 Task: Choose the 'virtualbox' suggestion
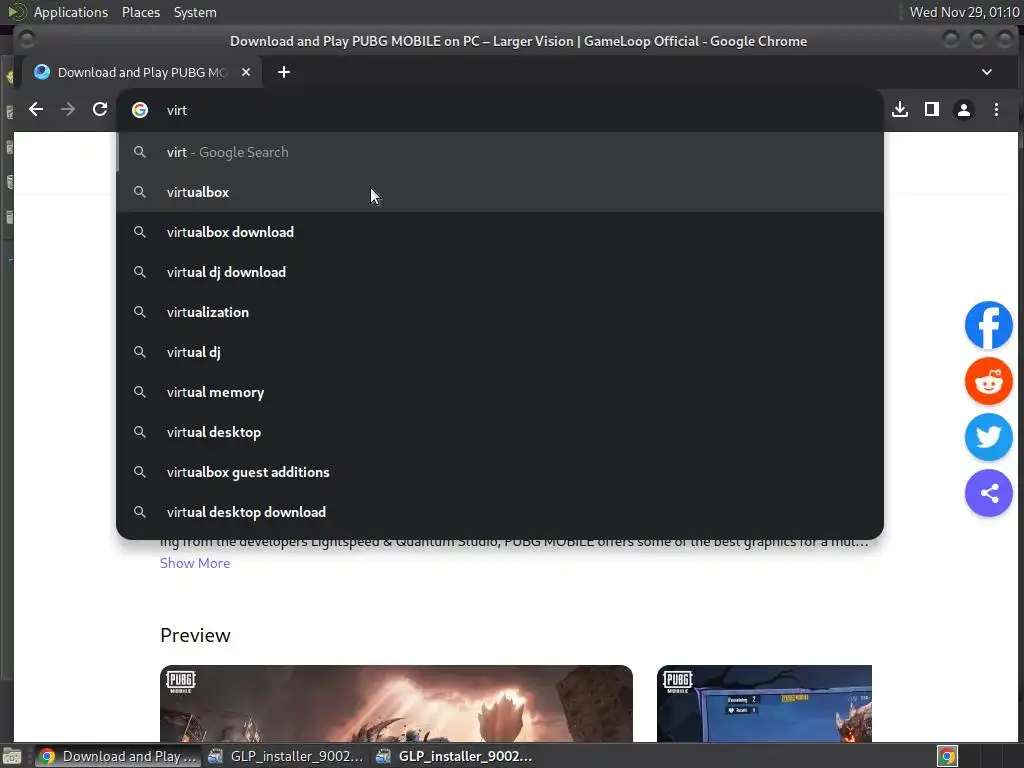500,192
